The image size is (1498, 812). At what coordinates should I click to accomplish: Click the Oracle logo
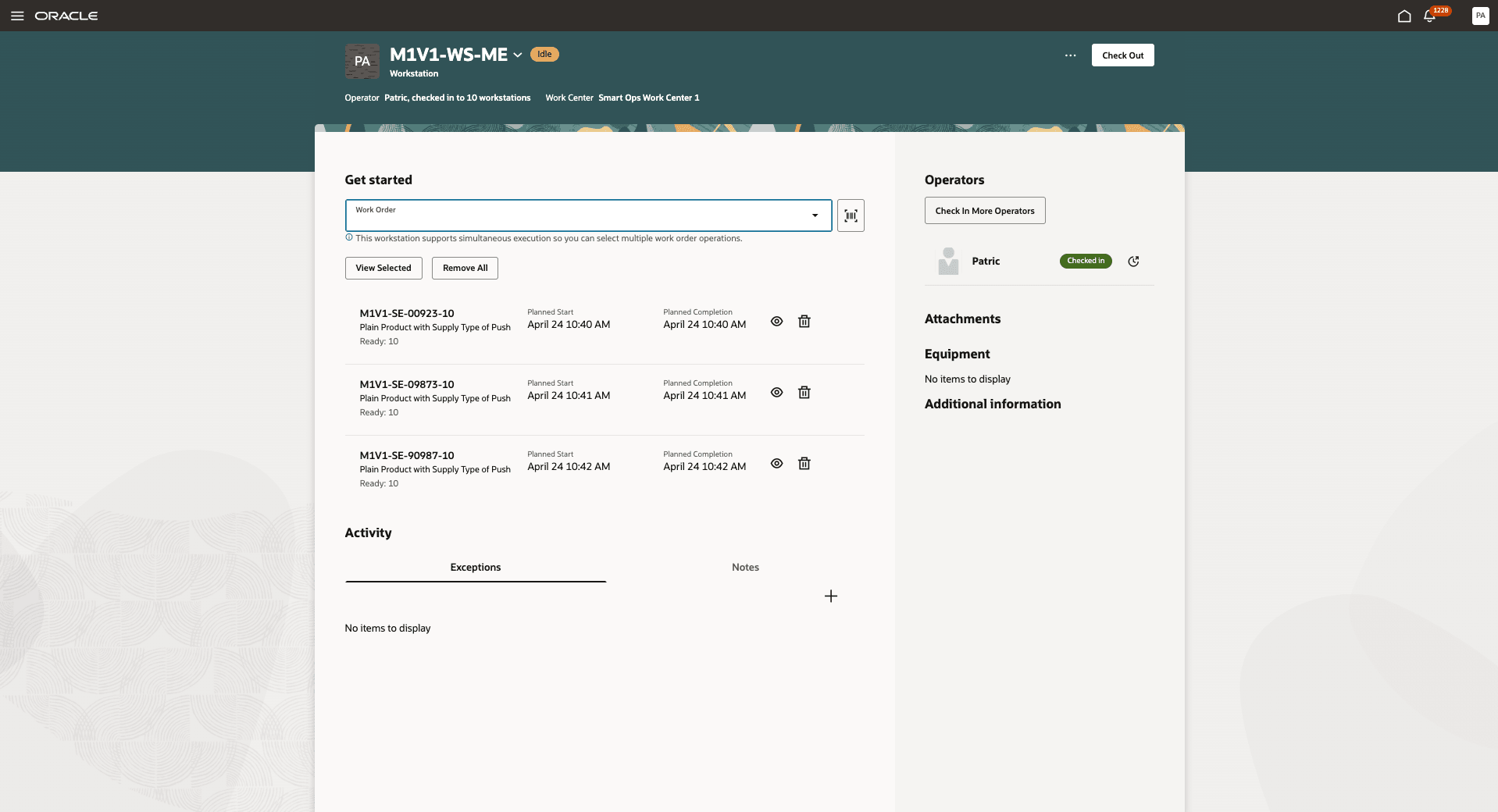tap(66, 16)
